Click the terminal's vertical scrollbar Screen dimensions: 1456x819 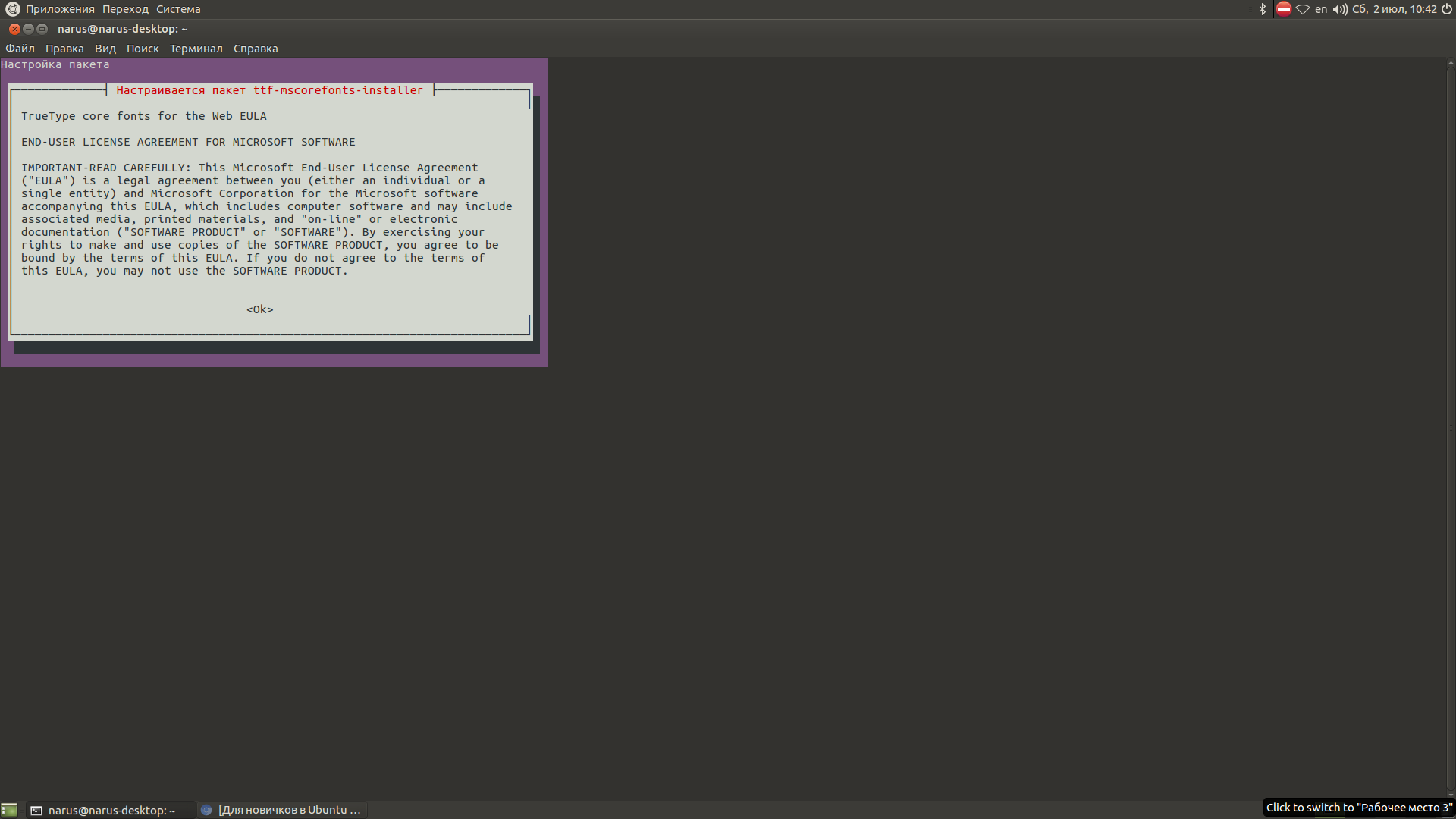pyautogui.click(x=1451, y=428)
